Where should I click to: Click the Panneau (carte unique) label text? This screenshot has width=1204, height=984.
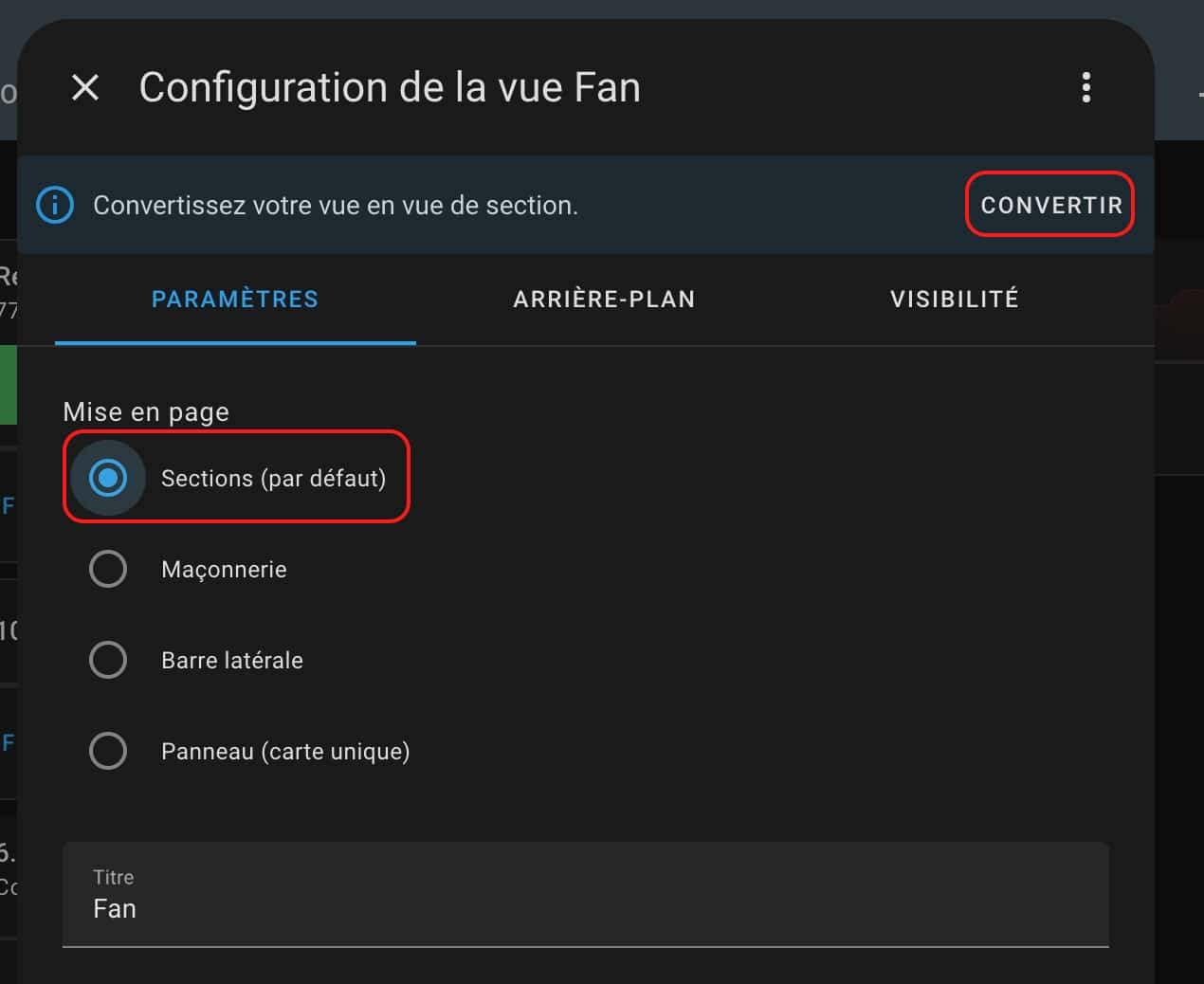tap(285, 752)
